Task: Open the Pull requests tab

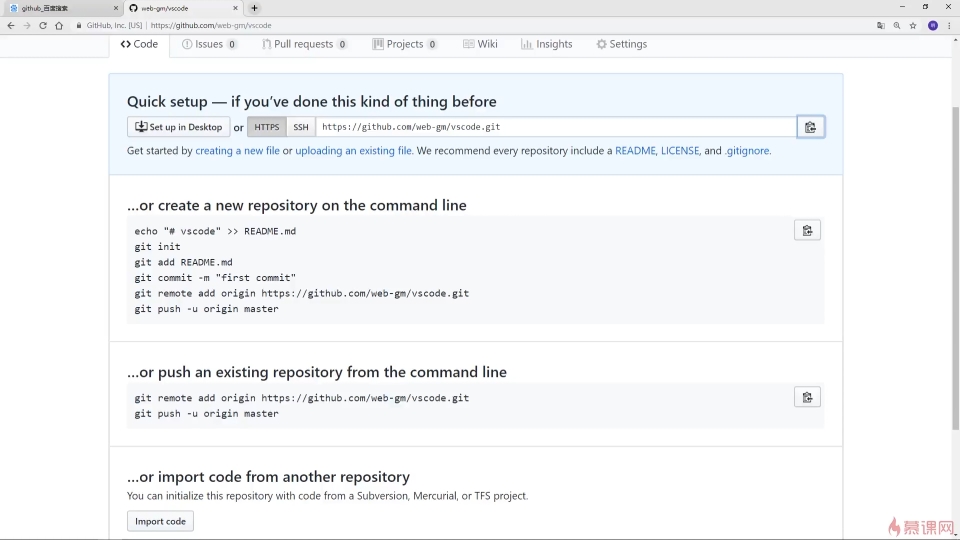Action: tap(304, 44)
